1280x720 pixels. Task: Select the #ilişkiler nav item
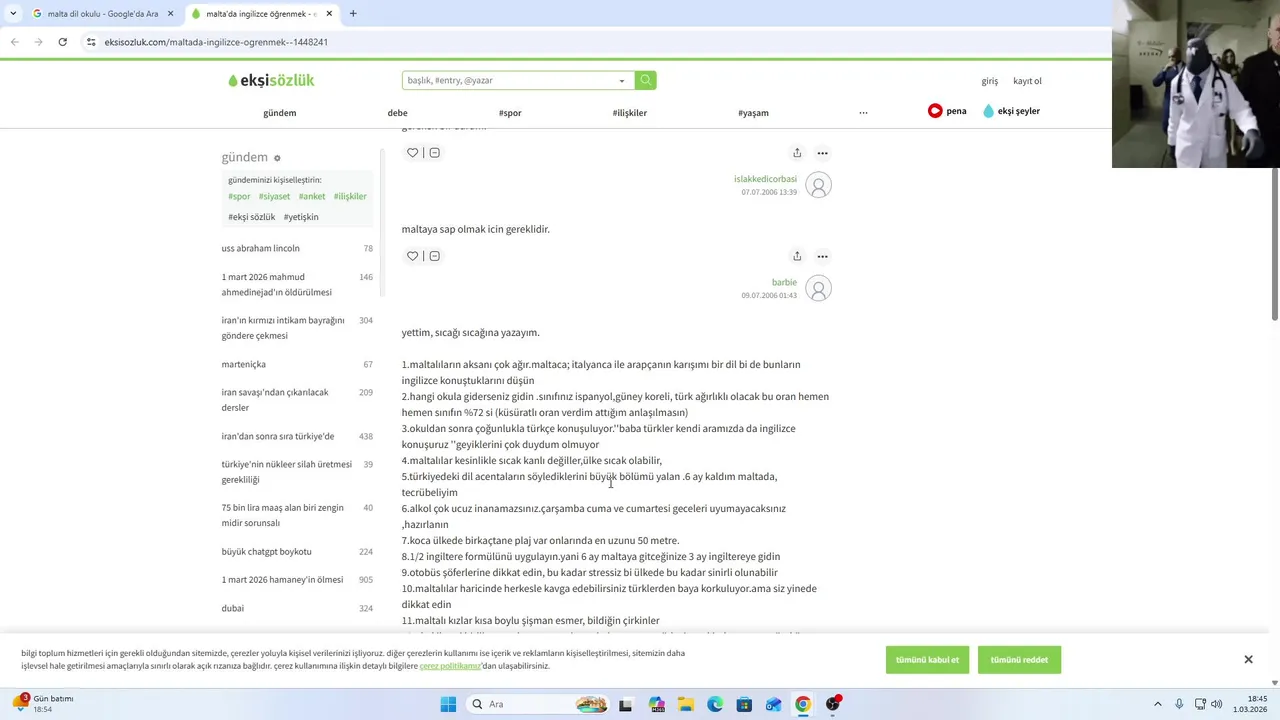coord(629,113)
